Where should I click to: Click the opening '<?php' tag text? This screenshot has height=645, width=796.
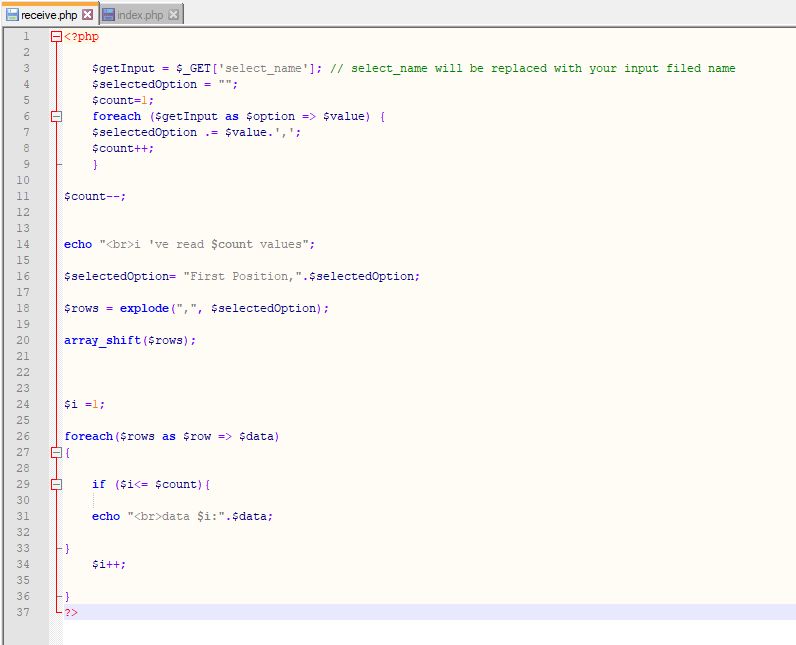pyautogui.click(x=81, y=37)
